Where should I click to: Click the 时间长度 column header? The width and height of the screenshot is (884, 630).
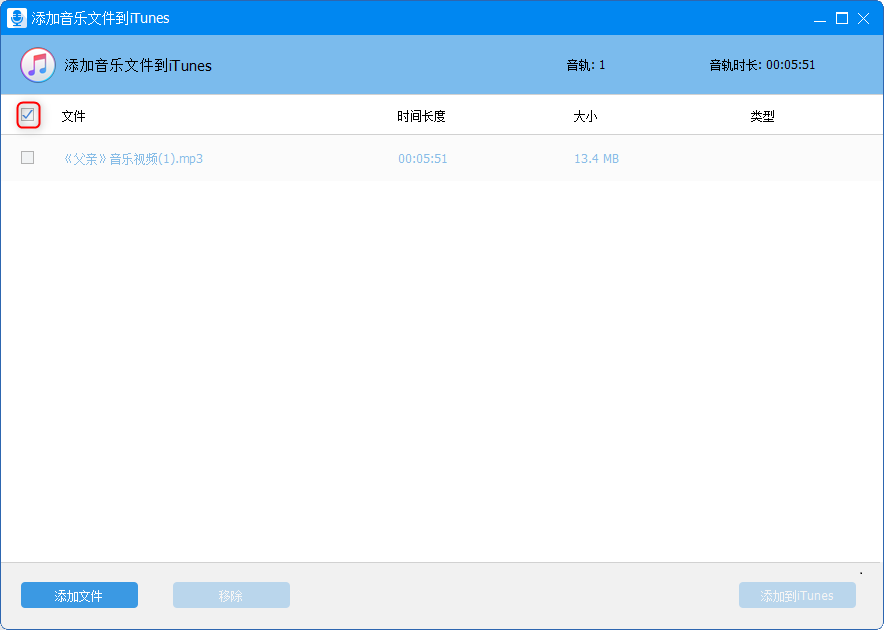point(421,116)
